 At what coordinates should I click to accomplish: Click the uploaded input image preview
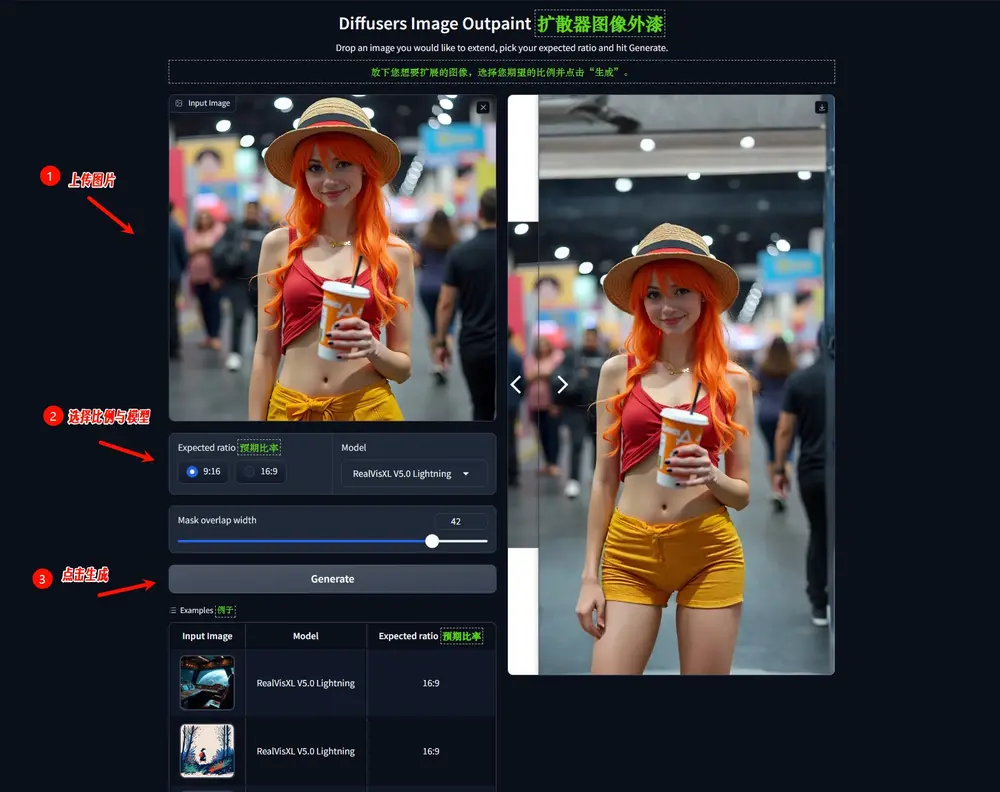pos(332,258)
